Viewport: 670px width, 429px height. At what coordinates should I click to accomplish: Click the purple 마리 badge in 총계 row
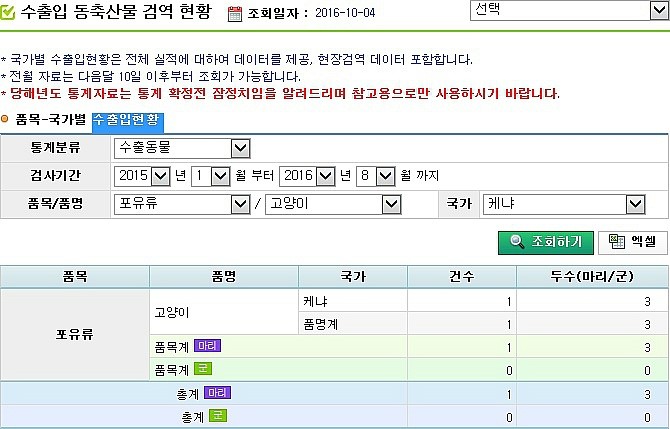[217, 392]
